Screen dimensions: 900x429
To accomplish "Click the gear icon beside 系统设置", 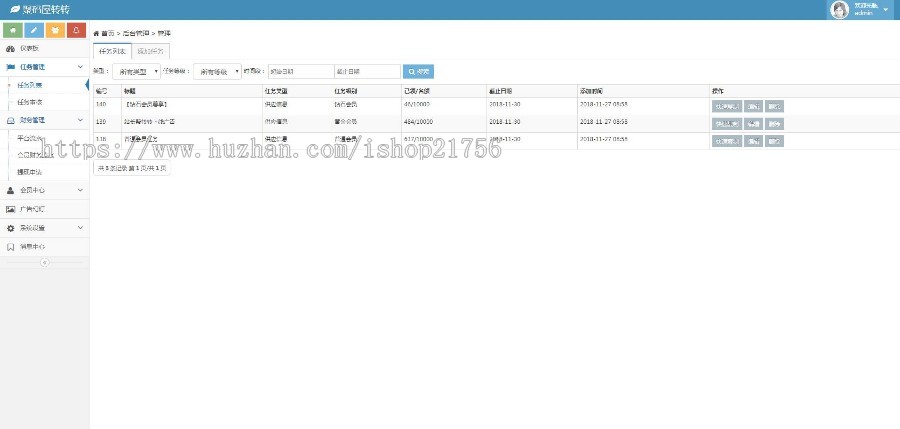I will pos(10,228).
